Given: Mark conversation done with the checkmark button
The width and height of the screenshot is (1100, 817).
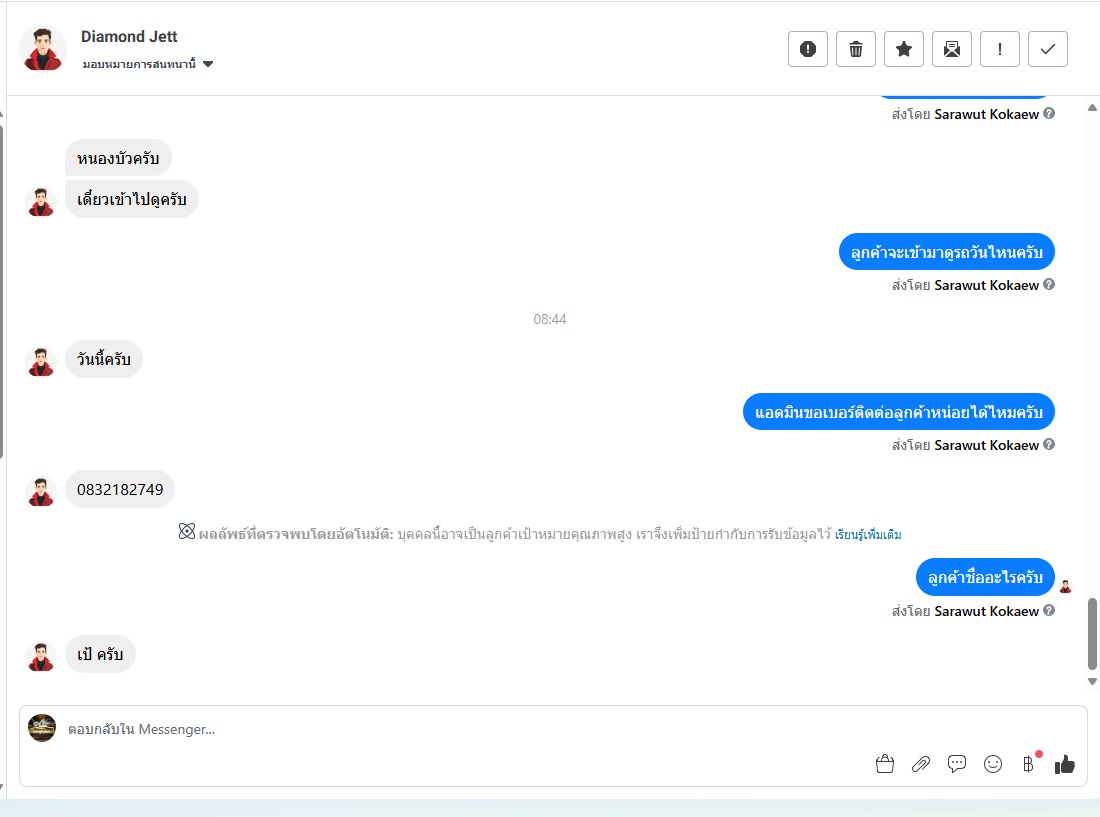Looking at the screenshot, I should click(x=1048, y=49).
